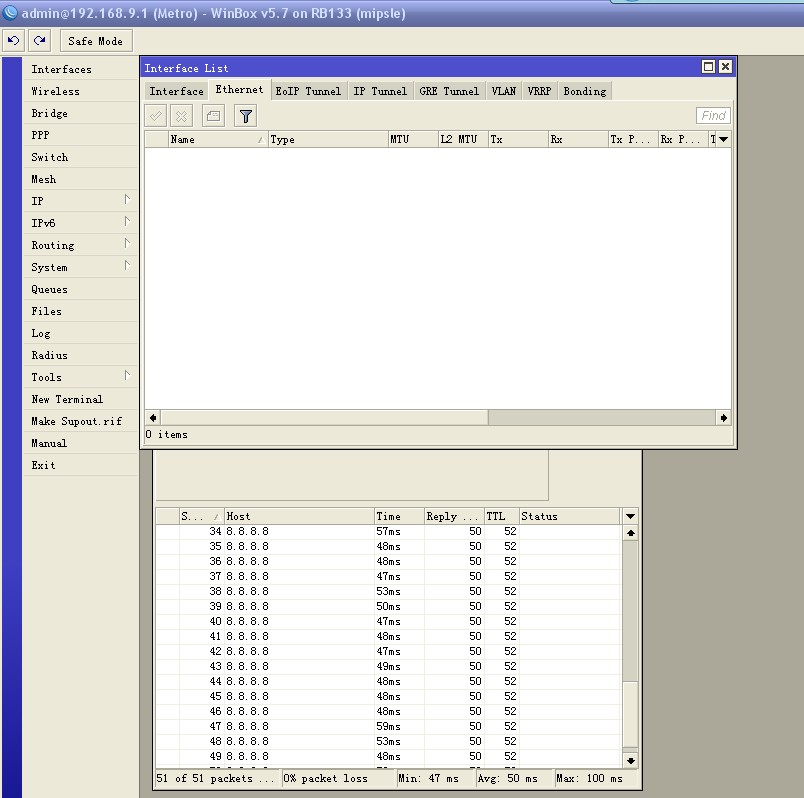Image resolution: width=804 pixels, height=798 pixels.
Task: Click the Rx column header
Action: click(x=578, y=139)
